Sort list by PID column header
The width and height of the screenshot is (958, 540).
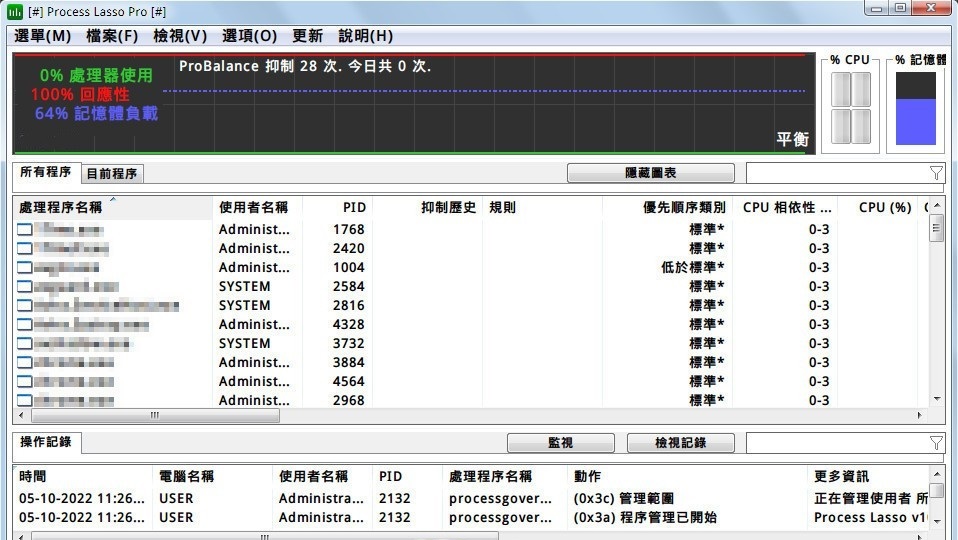(354, 208)
